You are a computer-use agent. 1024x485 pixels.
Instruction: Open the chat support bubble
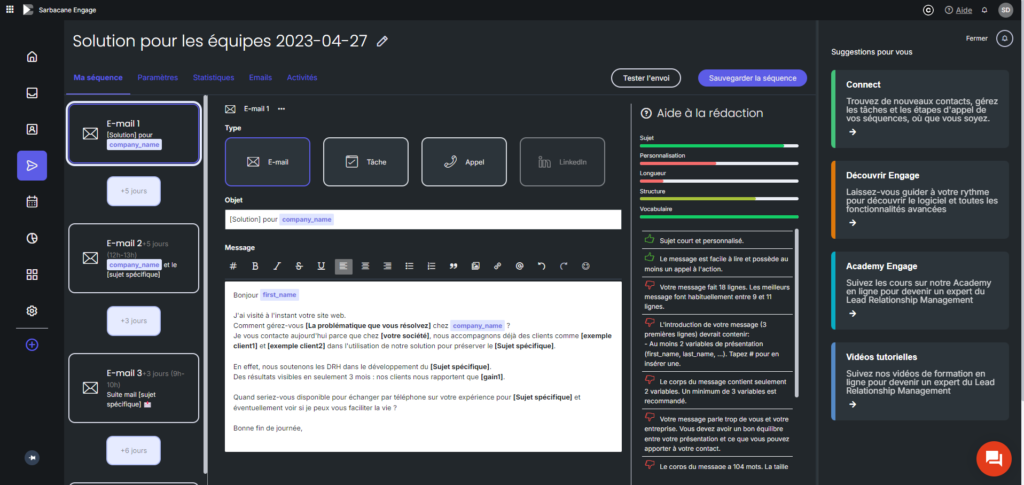[993, 458]
